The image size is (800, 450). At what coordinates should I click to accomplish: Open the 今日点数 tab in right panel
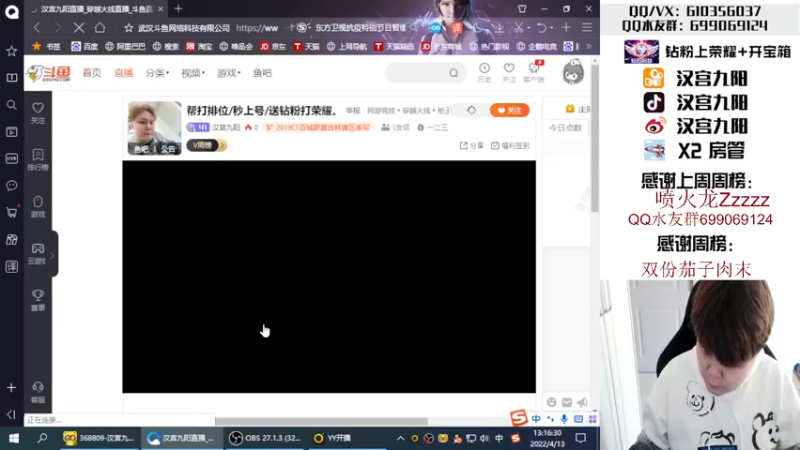[565, 128]
